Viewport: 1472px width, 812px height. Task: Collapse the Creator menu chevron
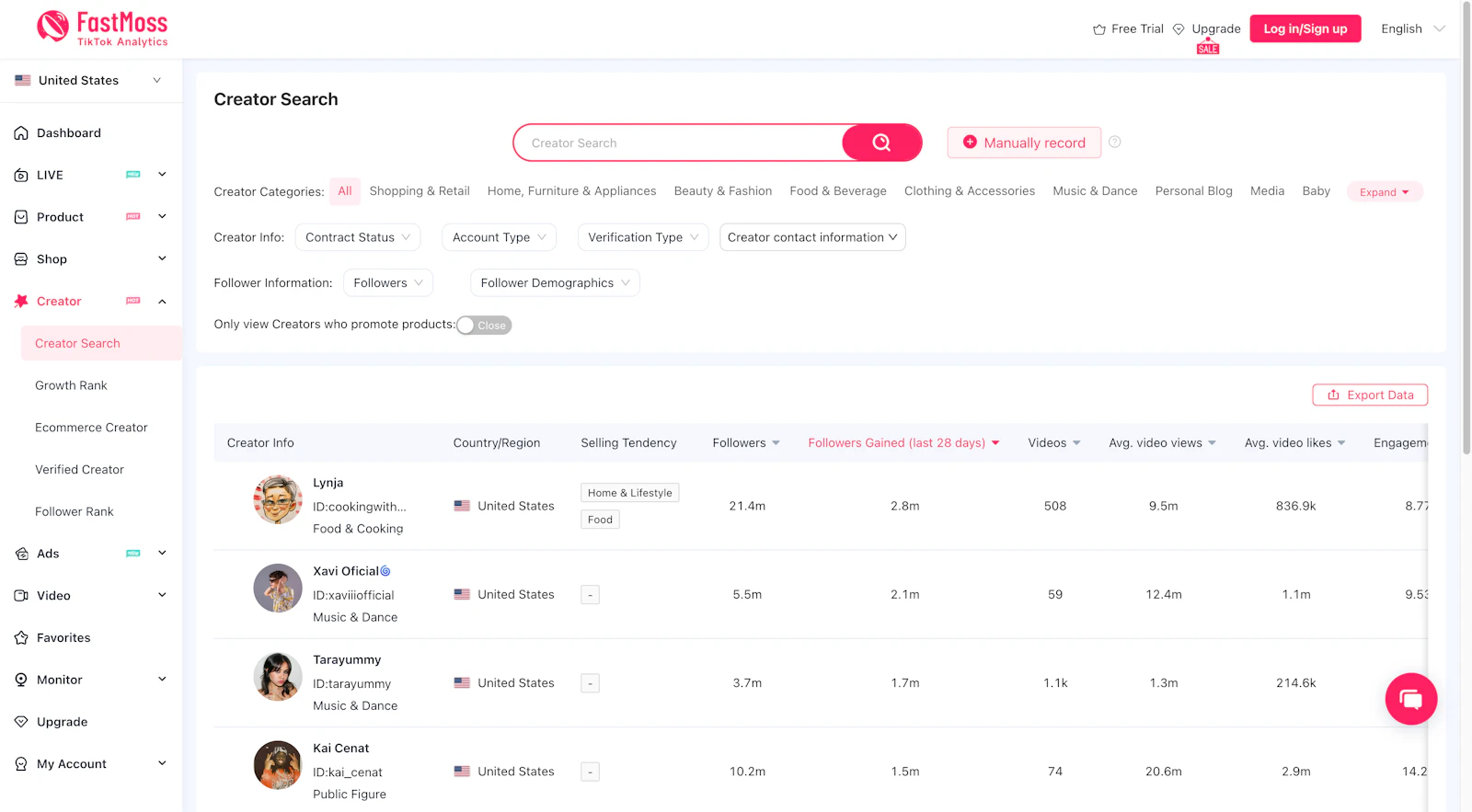[x=162, y=302]
